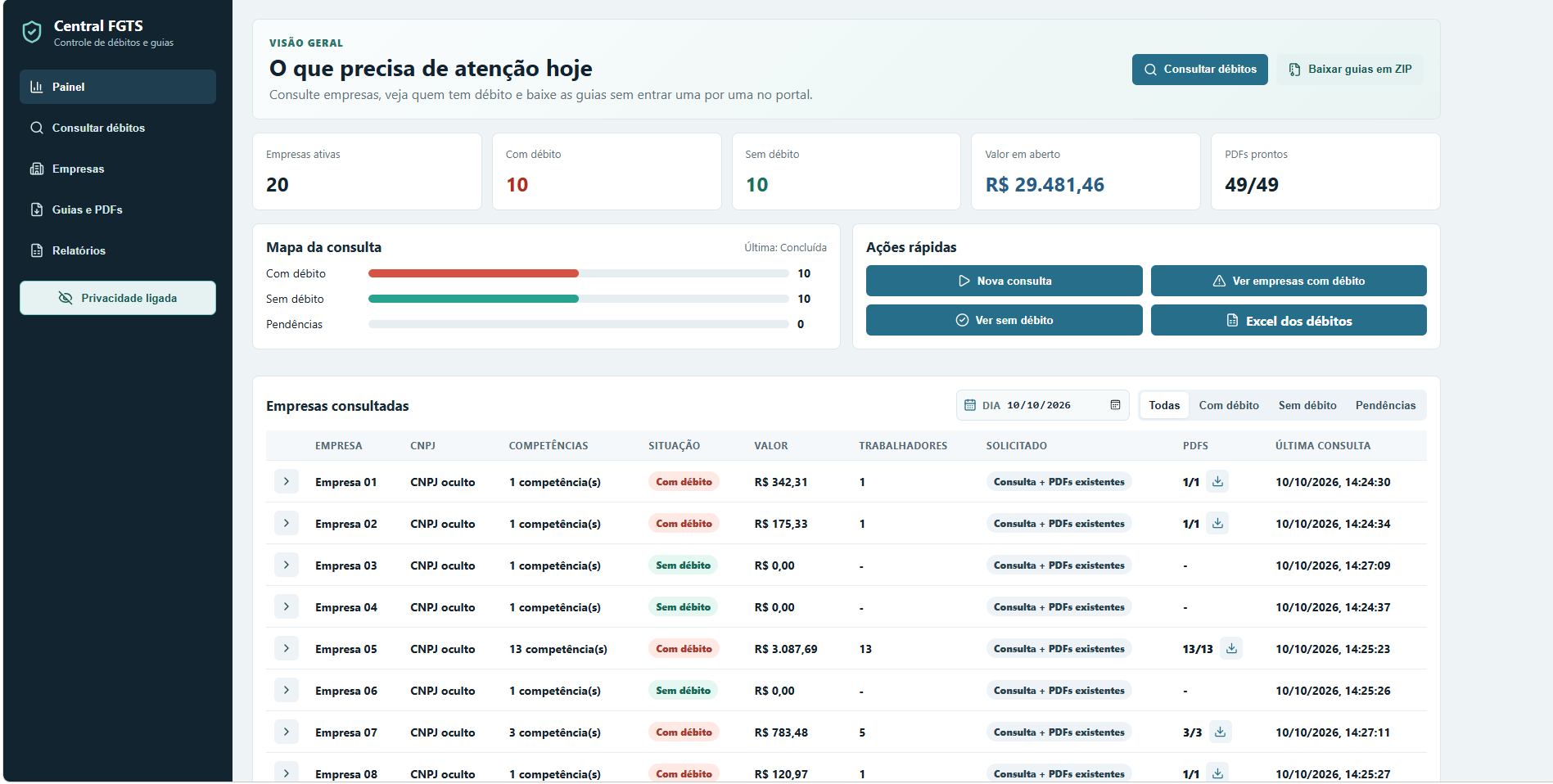Switch to the Pendências filter tab

tap(1385, 405)
